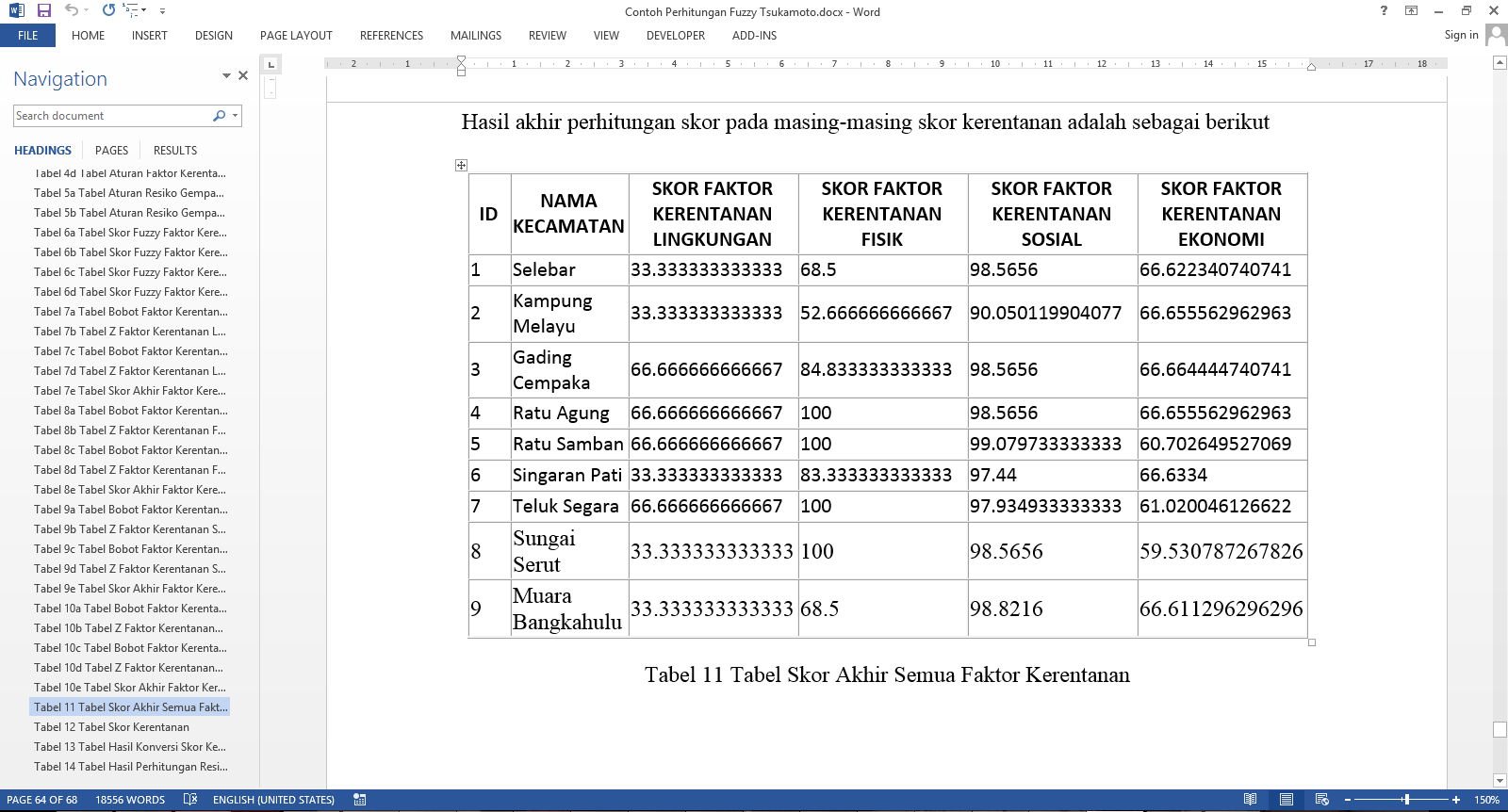Click the spelling proofing icon in status bar

coord(190,800)
